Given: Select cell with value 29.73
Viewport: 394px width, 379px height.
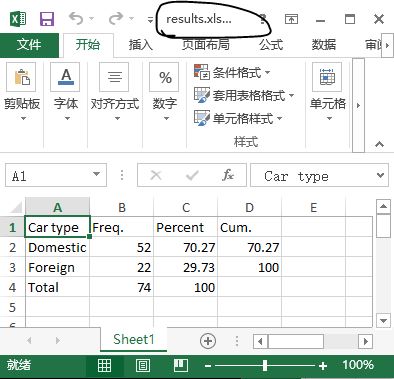Looking at the screenshot, I should click(x=186, y=267).
